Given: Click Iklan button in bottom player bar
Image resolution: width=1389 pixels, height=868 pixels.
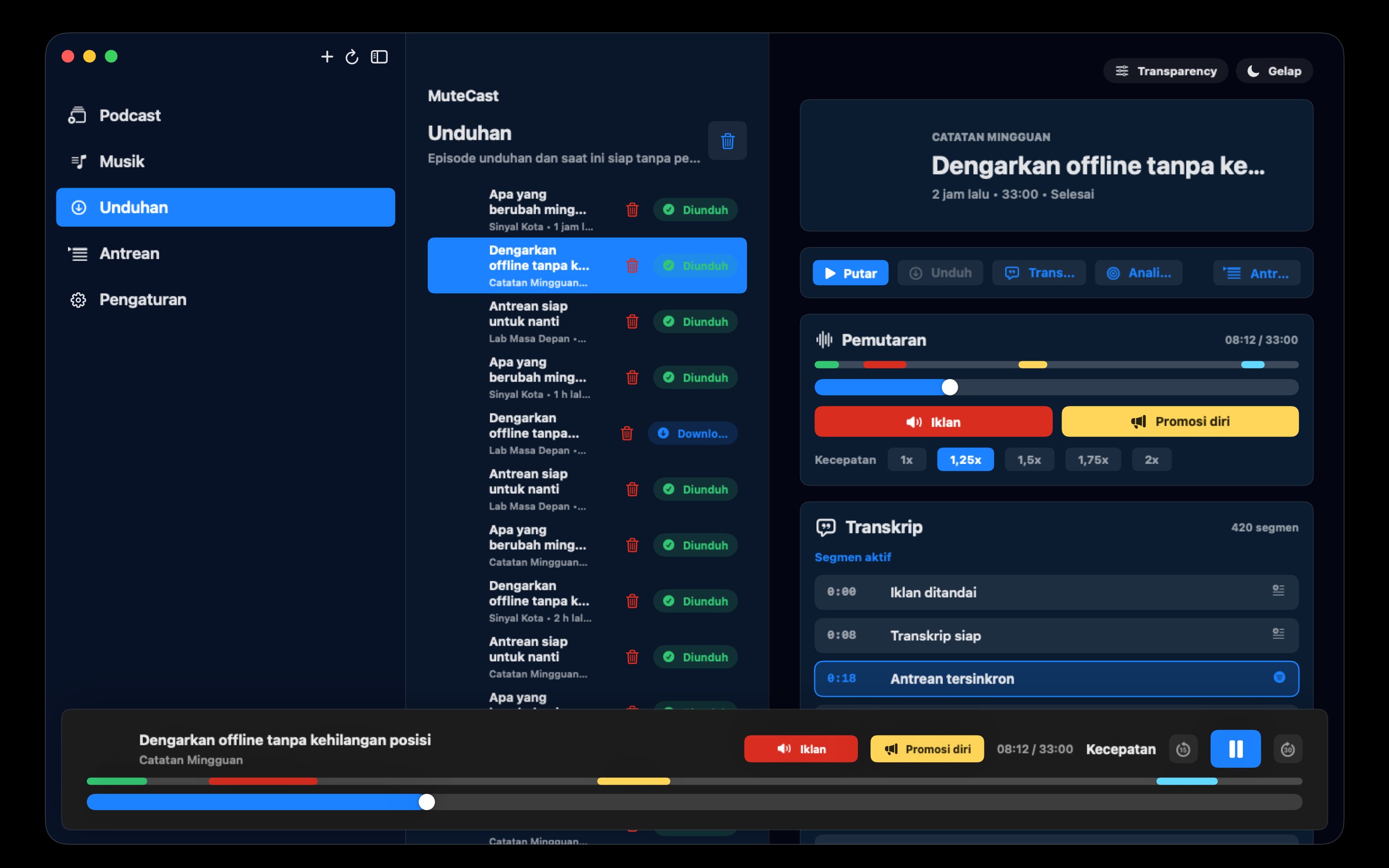Looking at the screenshot, I should [x=801, y=749].
